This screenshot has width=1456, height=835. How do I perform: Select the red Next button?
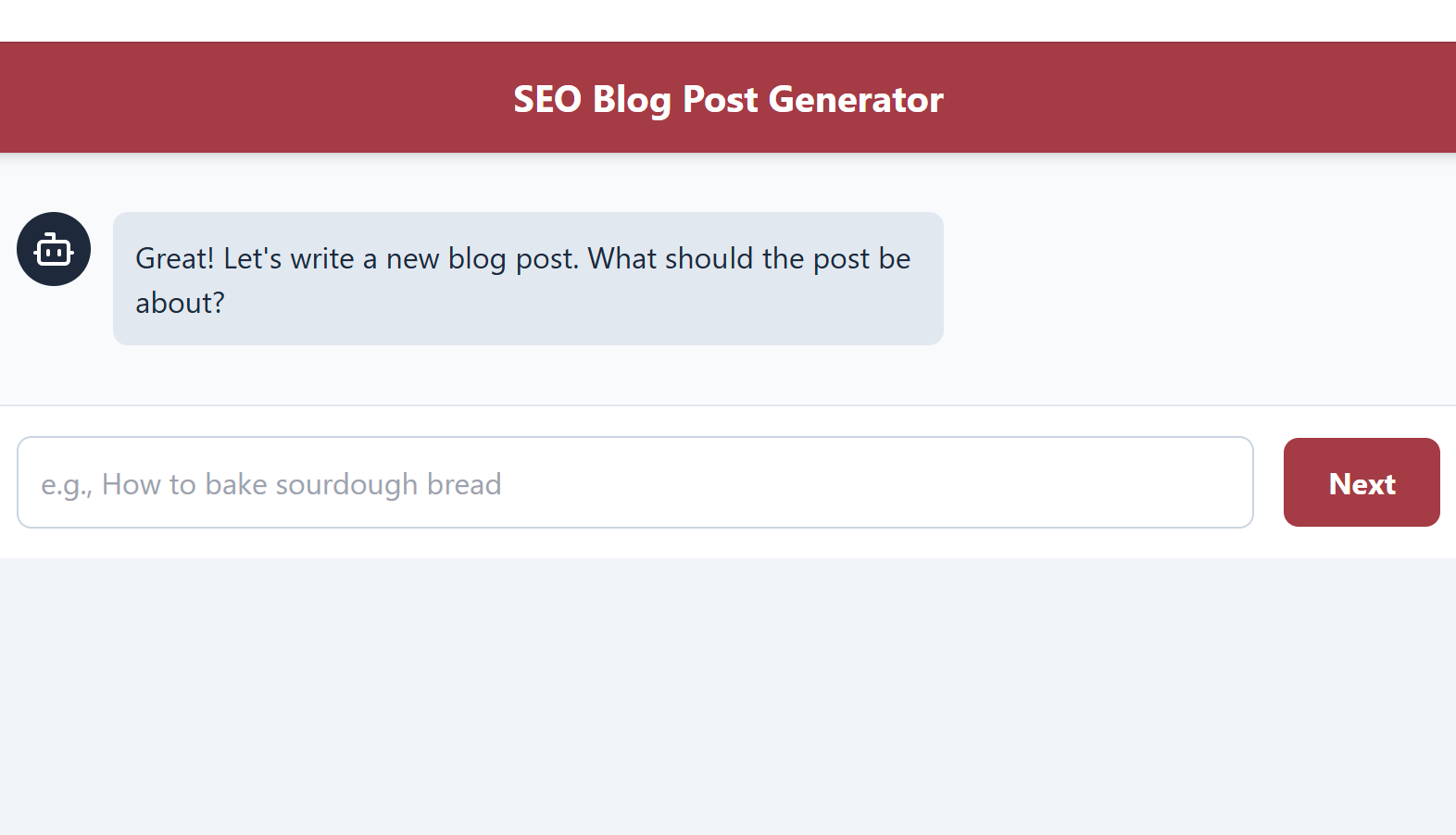[1362, 482]
